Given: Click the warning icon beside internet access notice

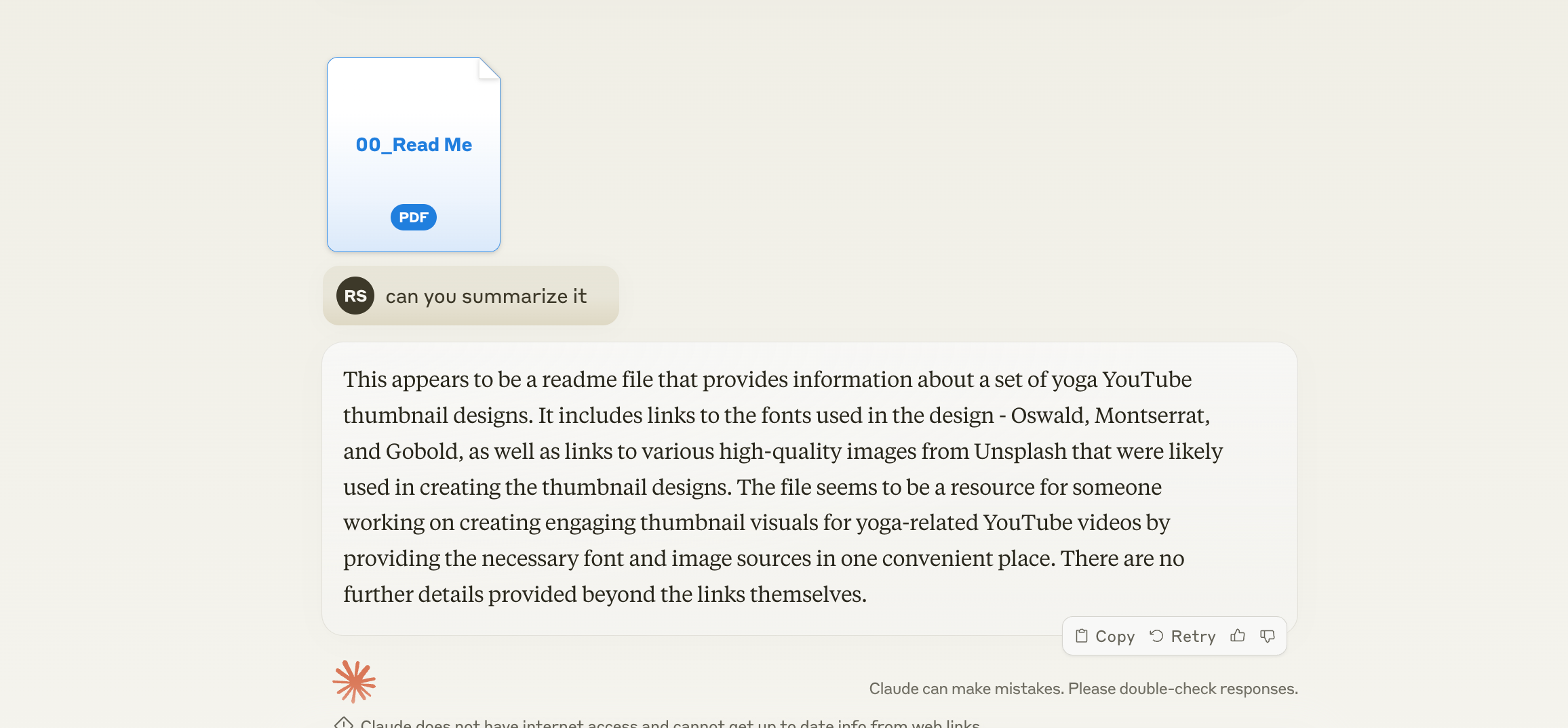Looking at the screenshot, I should tap(344, 723).
